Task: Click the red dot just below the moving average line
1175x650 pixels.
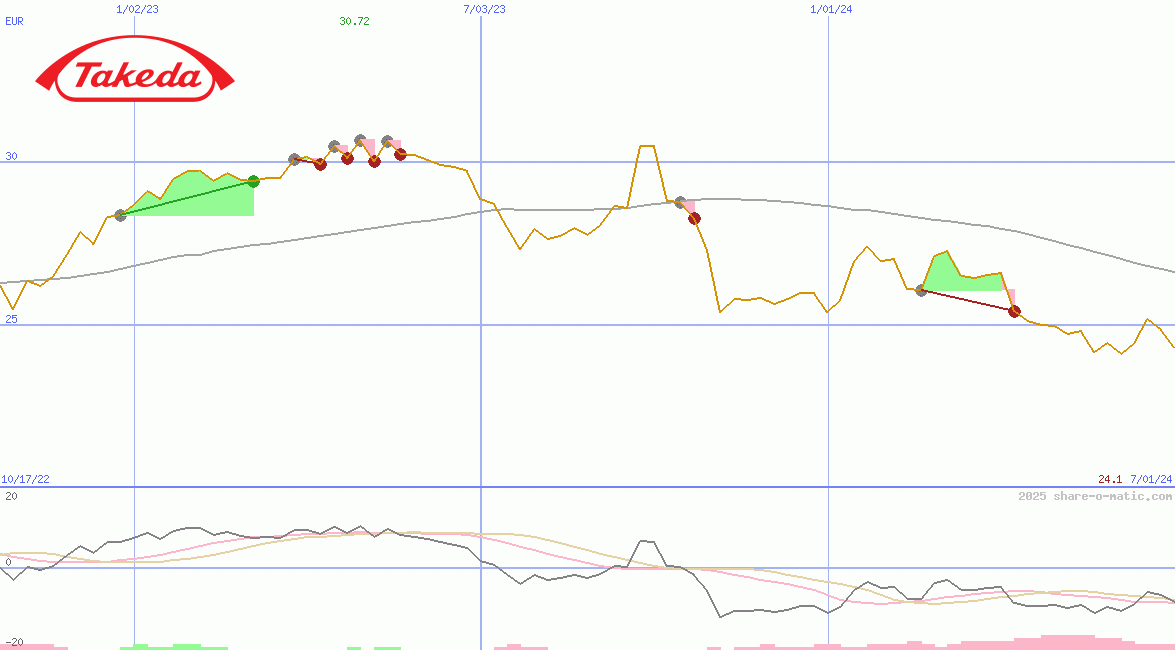Action: pyautogui.click(x=694, y=218)
